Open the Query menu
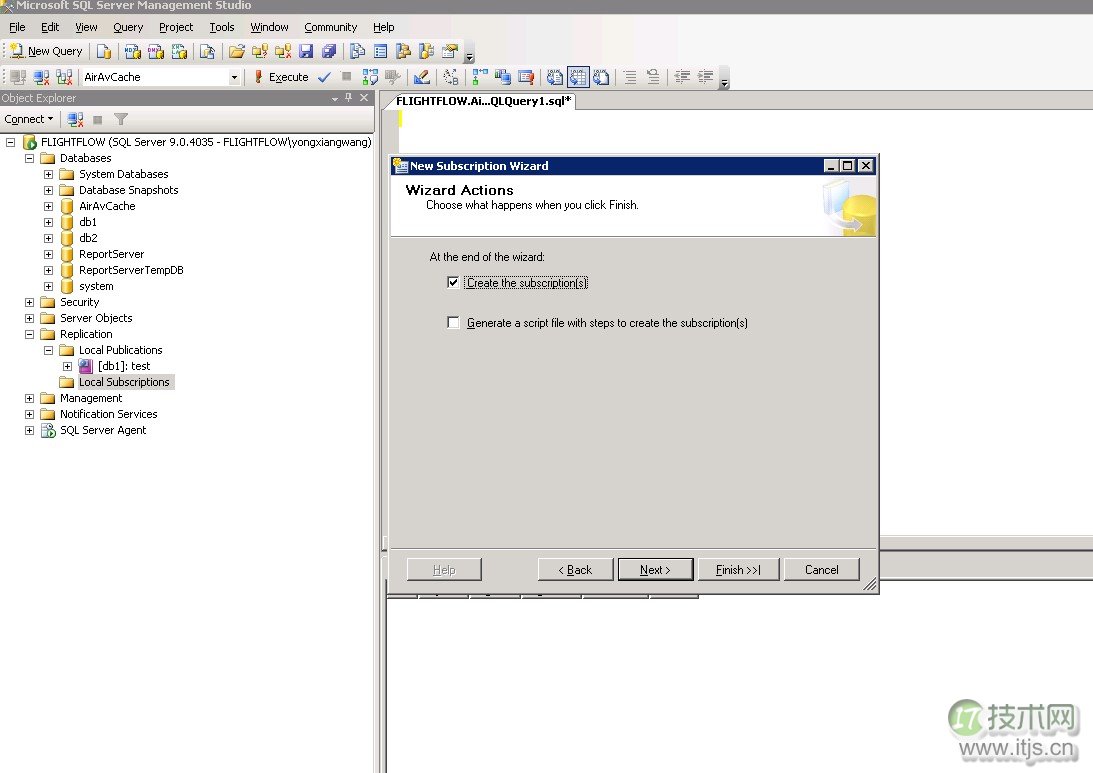This screenshot has height=773, width=1093. (x=128, y=27)
